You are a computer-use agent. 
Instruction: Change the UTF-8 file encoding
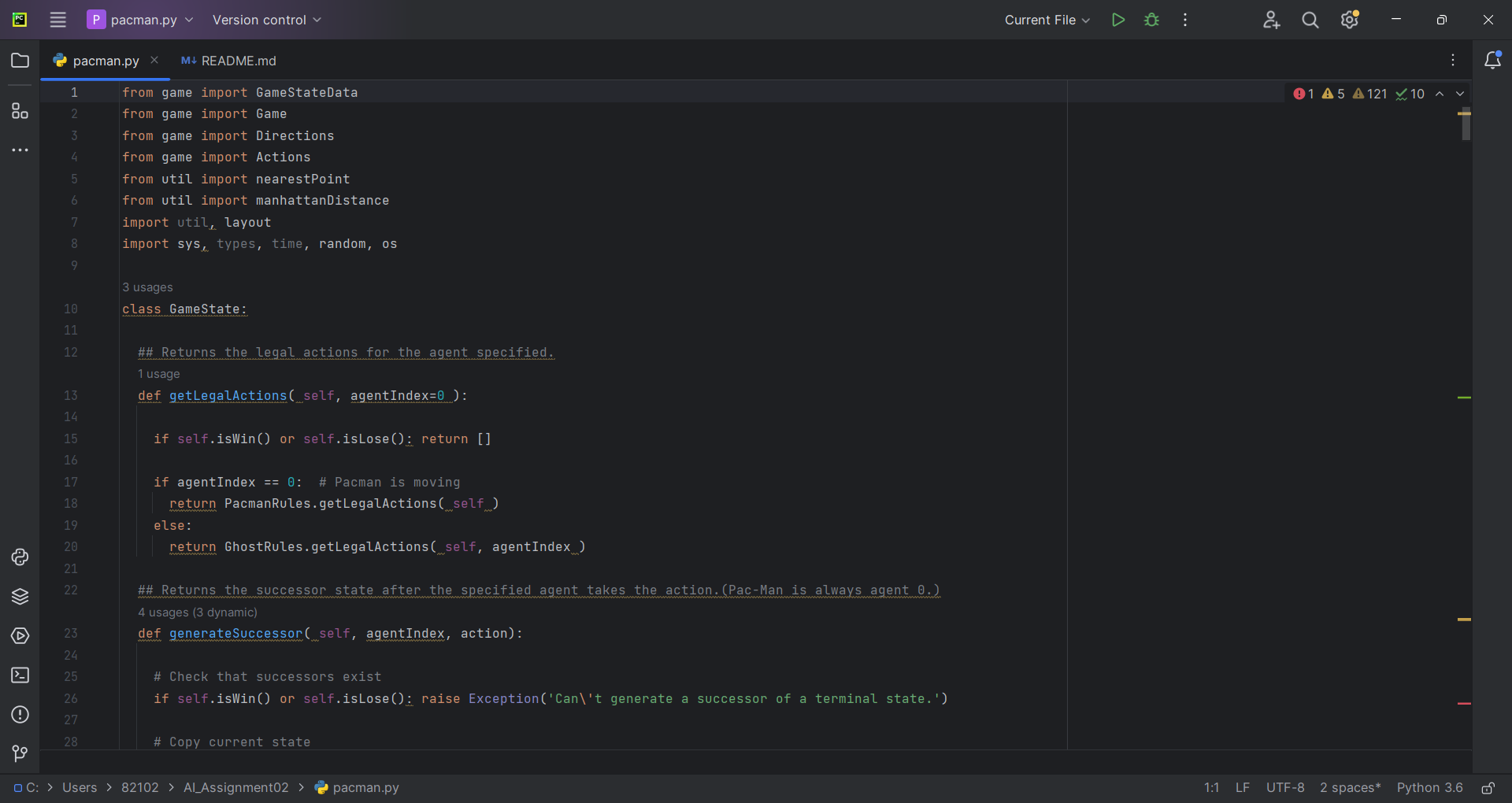1285,788
